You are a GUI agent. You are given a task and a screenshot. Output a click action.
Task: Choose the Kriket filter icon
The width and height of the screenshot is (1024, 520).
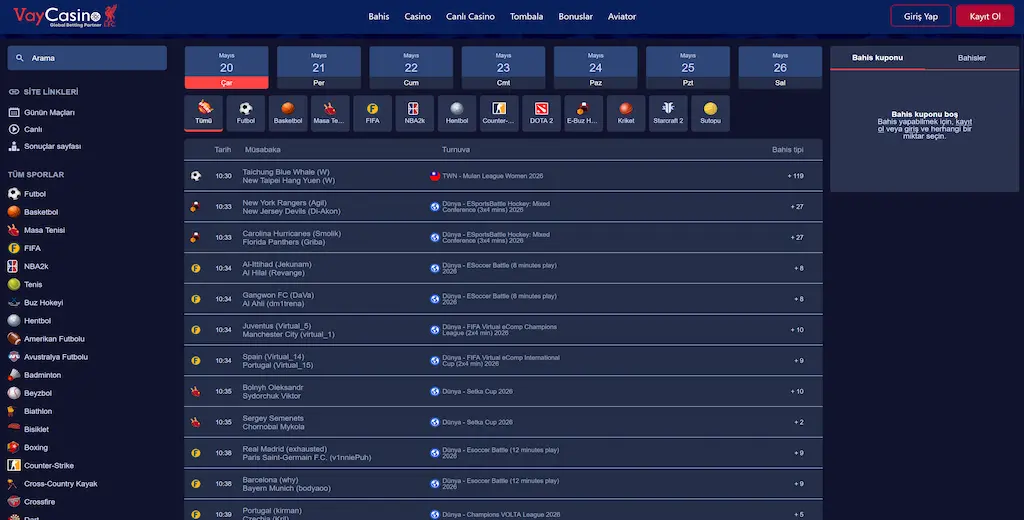pyautogui.click(x=626, y=113)
